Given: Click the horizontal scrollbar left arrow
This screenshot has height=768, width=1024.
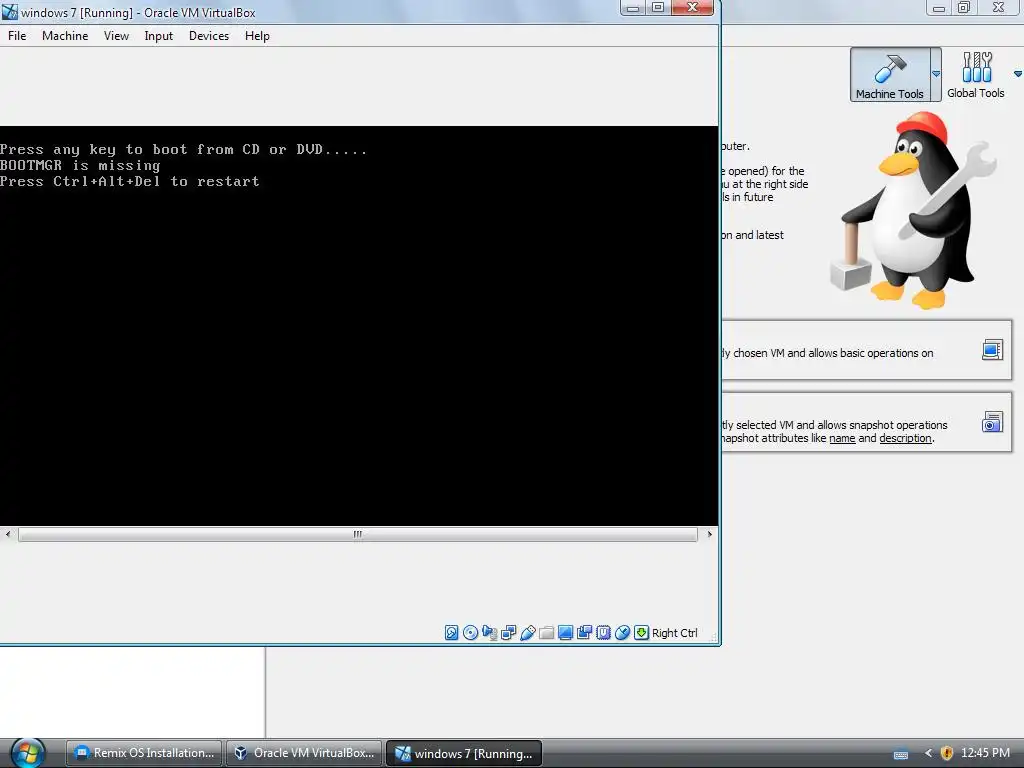Looking at the screenshot, I should [x=8, y=534].
